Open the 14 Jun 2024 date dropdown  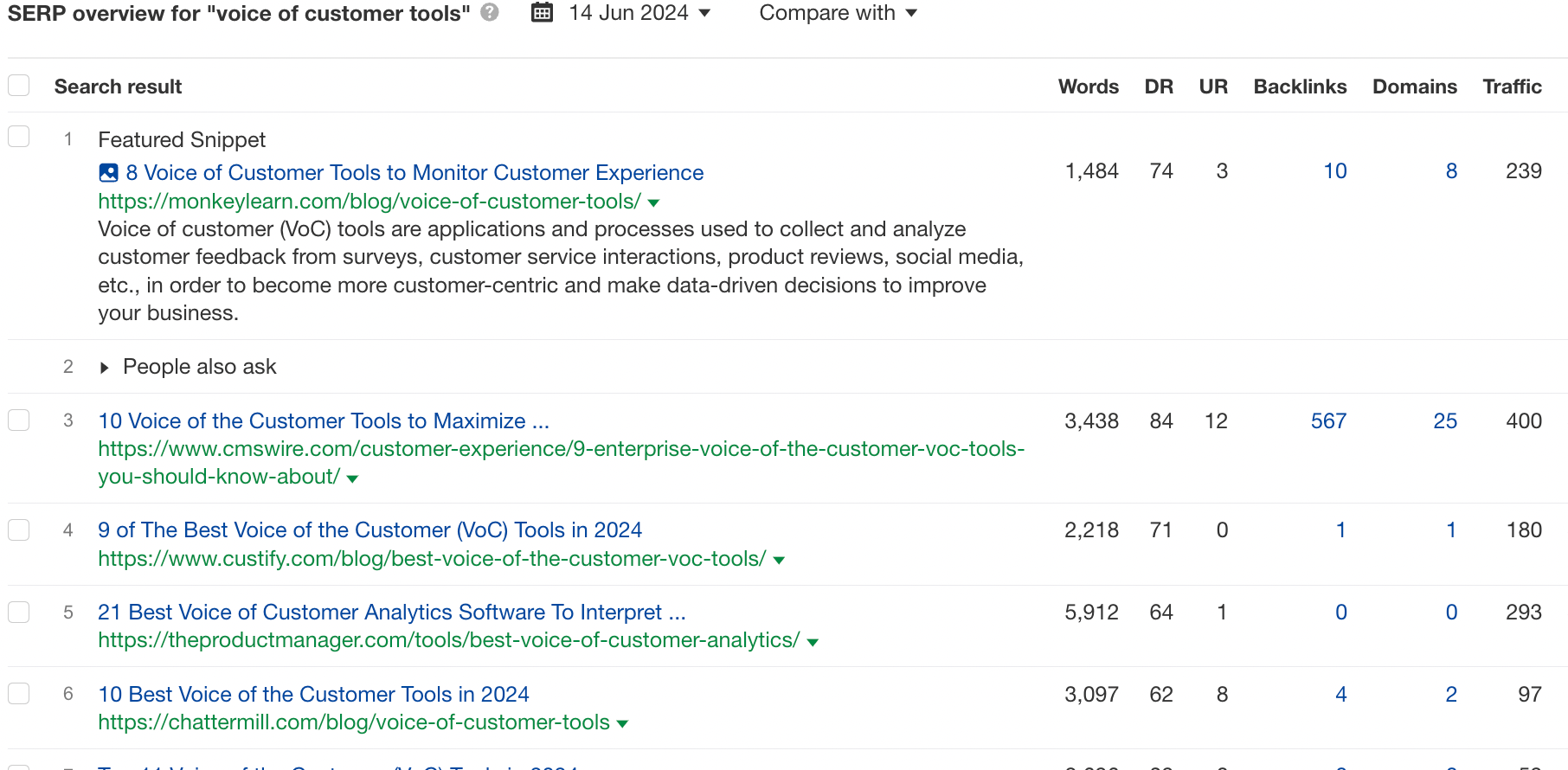(x=639, y=13)
